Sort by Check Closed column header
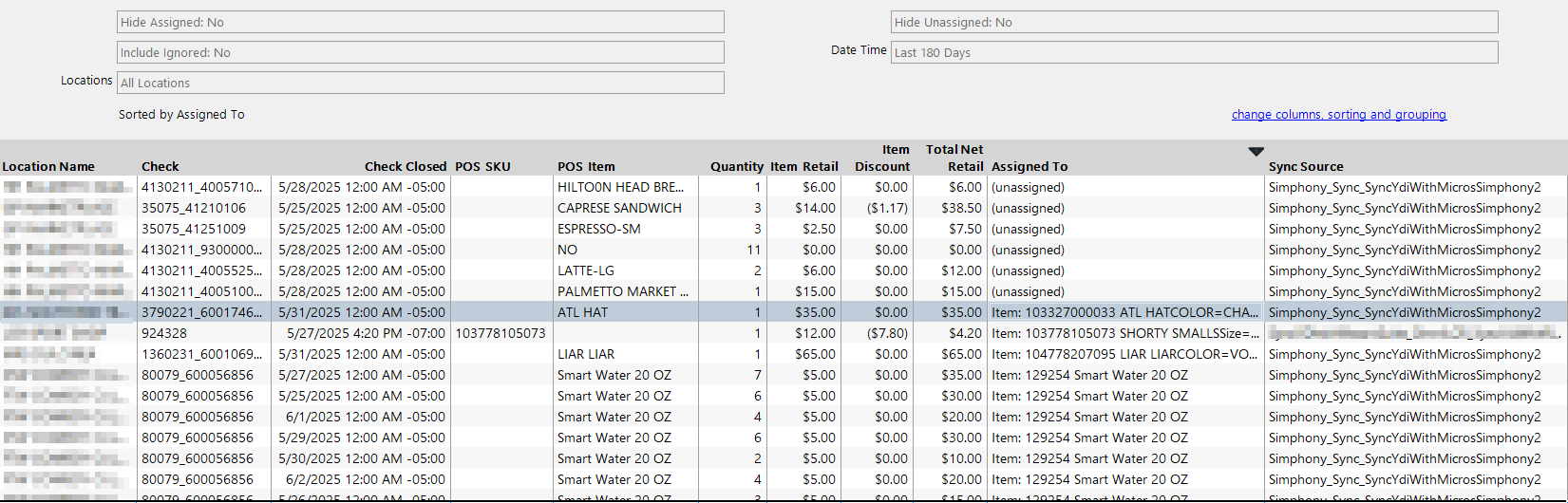Viewport: 1568px width, 503px height. tap(405, 167)
